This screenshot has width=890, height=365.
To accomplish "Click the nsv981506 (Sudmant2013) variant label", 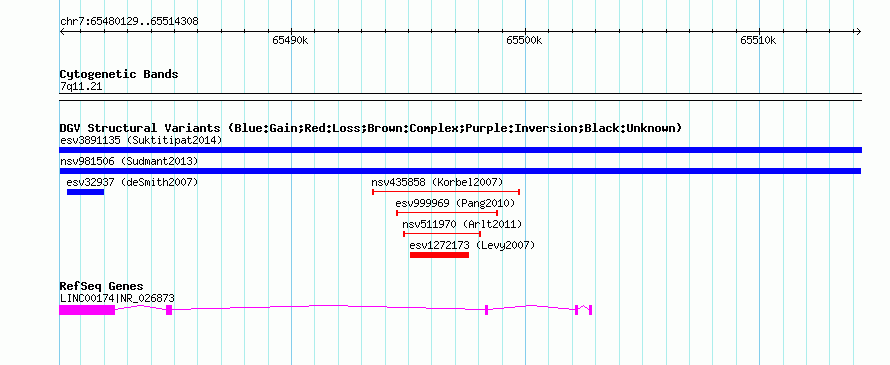I will coord(129,162).
